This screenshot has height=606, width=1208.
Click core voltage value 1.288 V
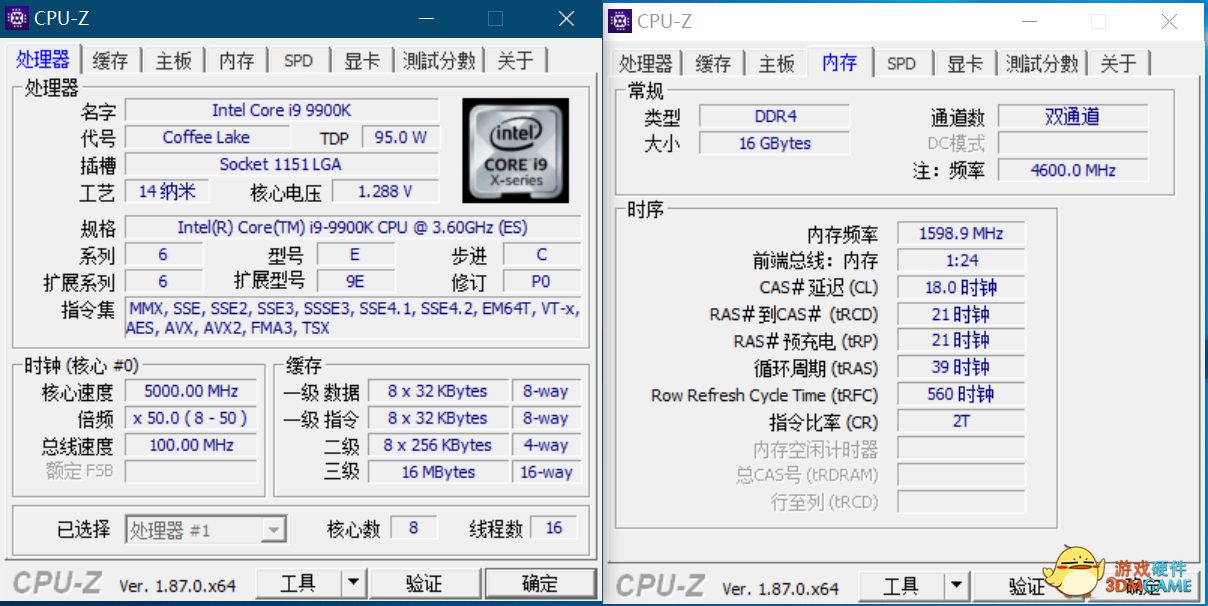pos(386,191)
